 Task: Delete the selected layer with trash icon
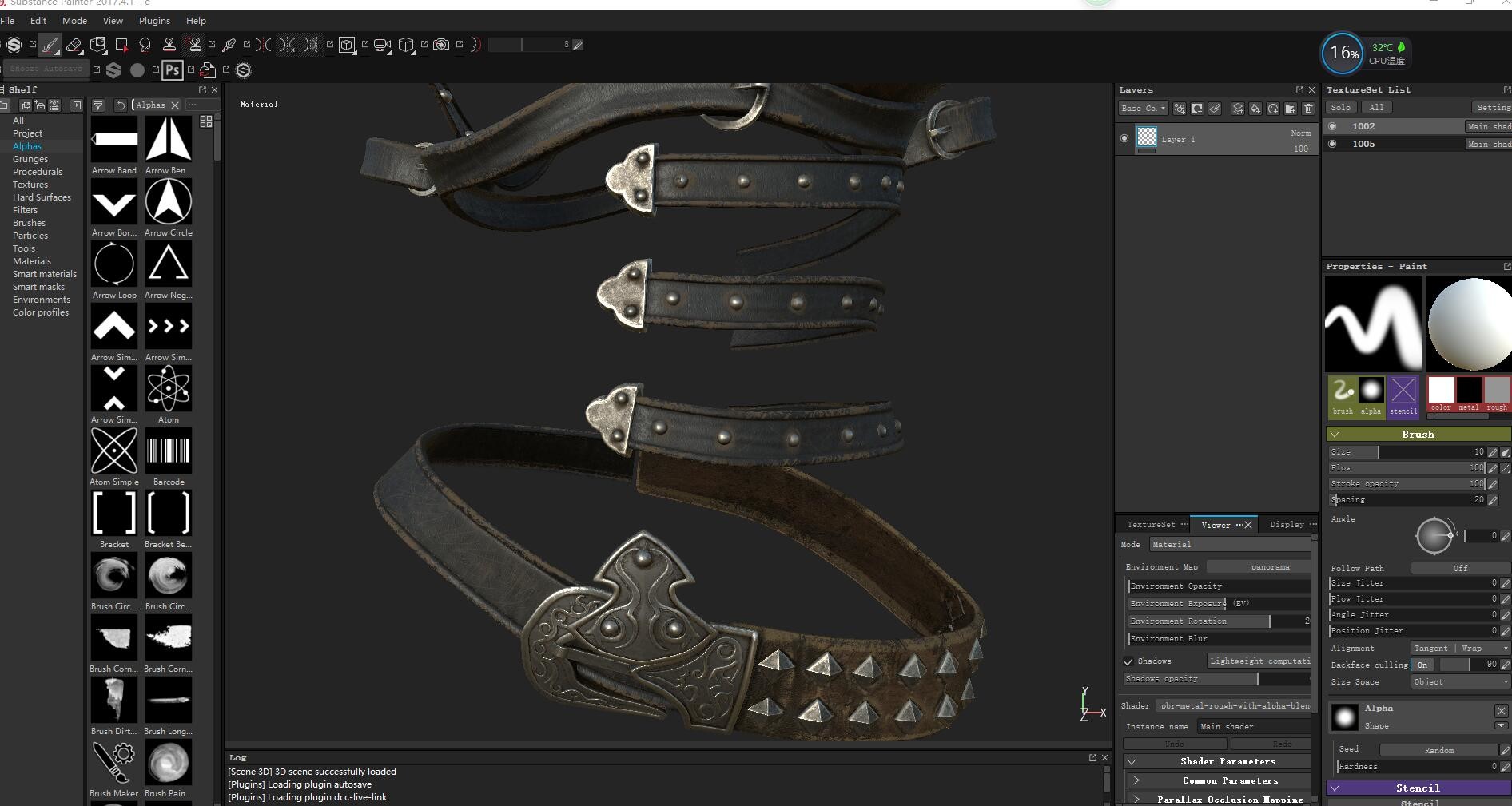(1308, 109)
